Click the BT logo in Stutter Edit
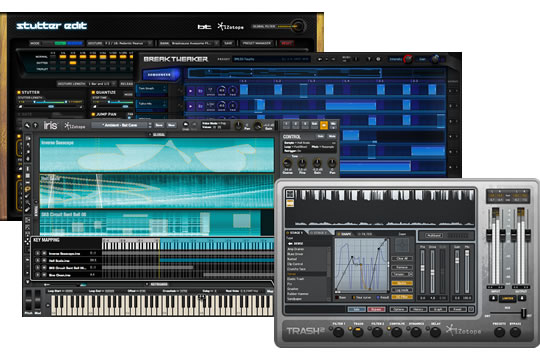This screenshot has width=540, height=360. pyautogui.click(x=204, y=27)
